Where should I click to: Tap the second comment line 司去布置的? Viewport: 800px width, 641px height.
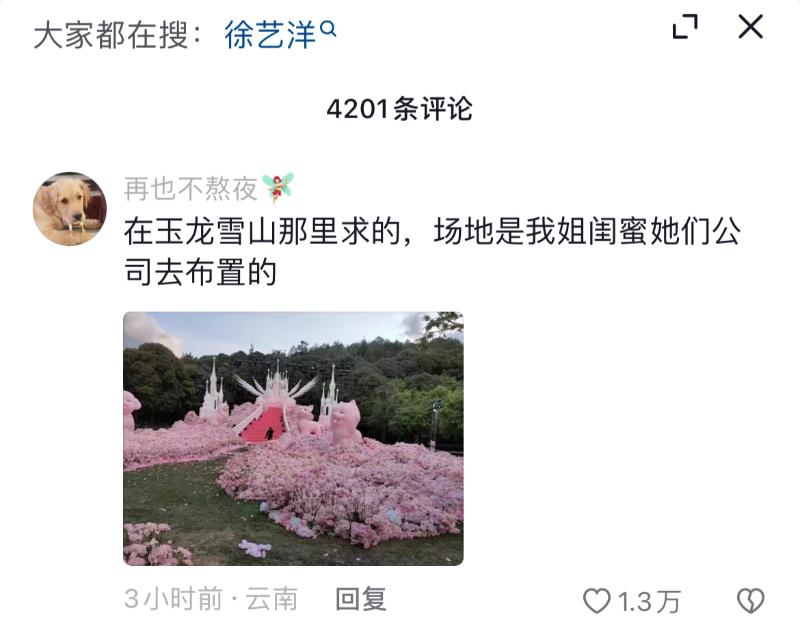click(x=201, y=271)
